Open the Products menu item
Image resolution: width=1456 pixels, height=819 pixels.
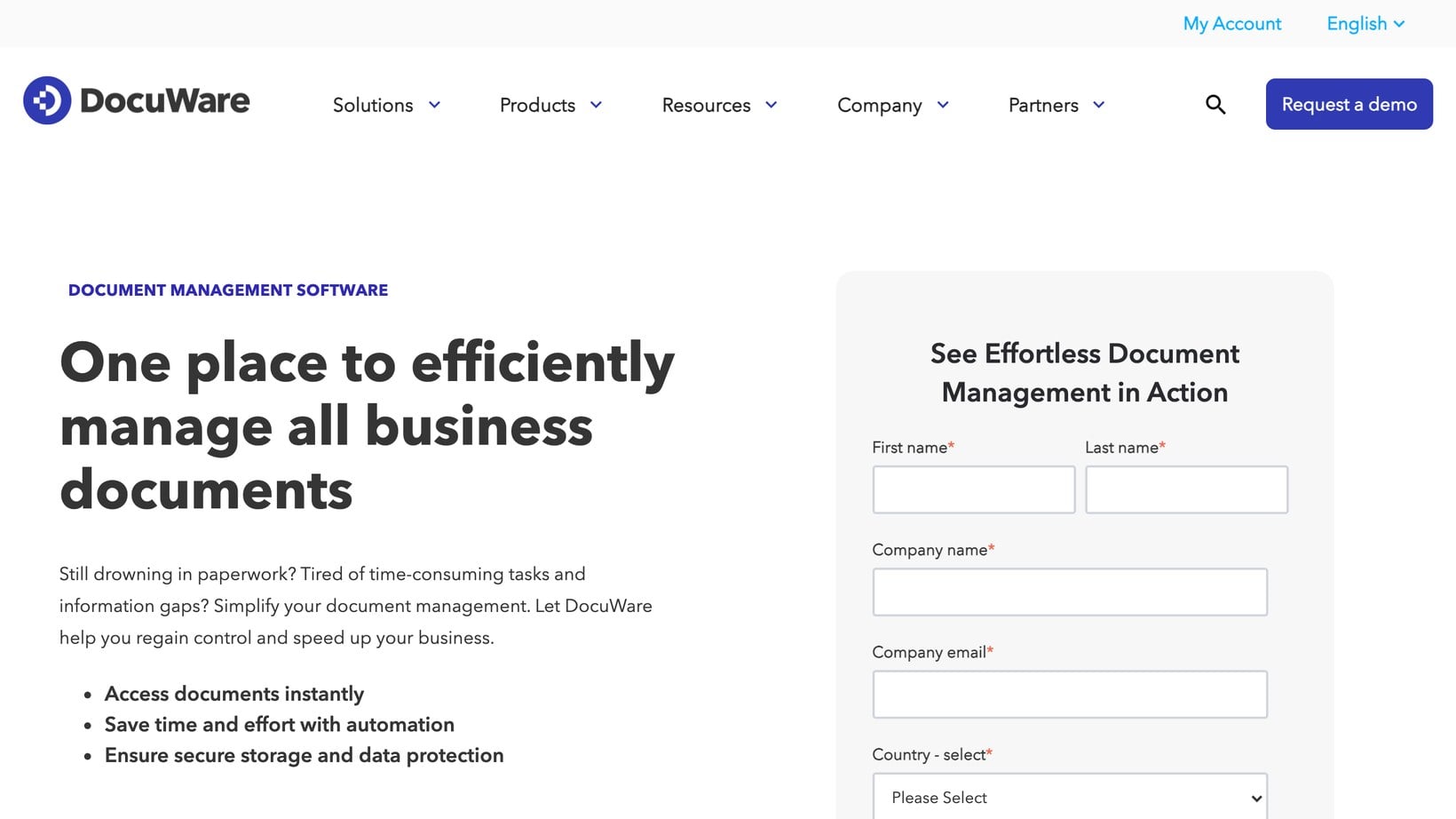[x=537, y=105]
